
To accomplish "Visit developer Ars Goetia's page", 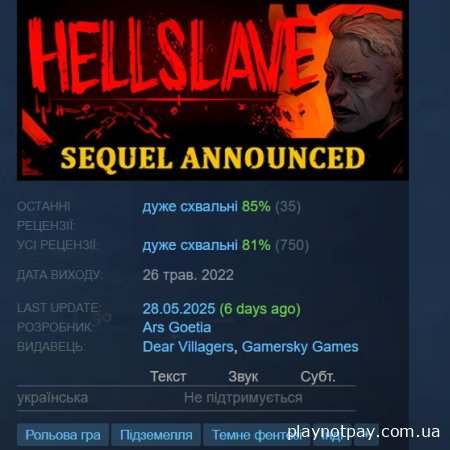I will click(x=177, y=327).
